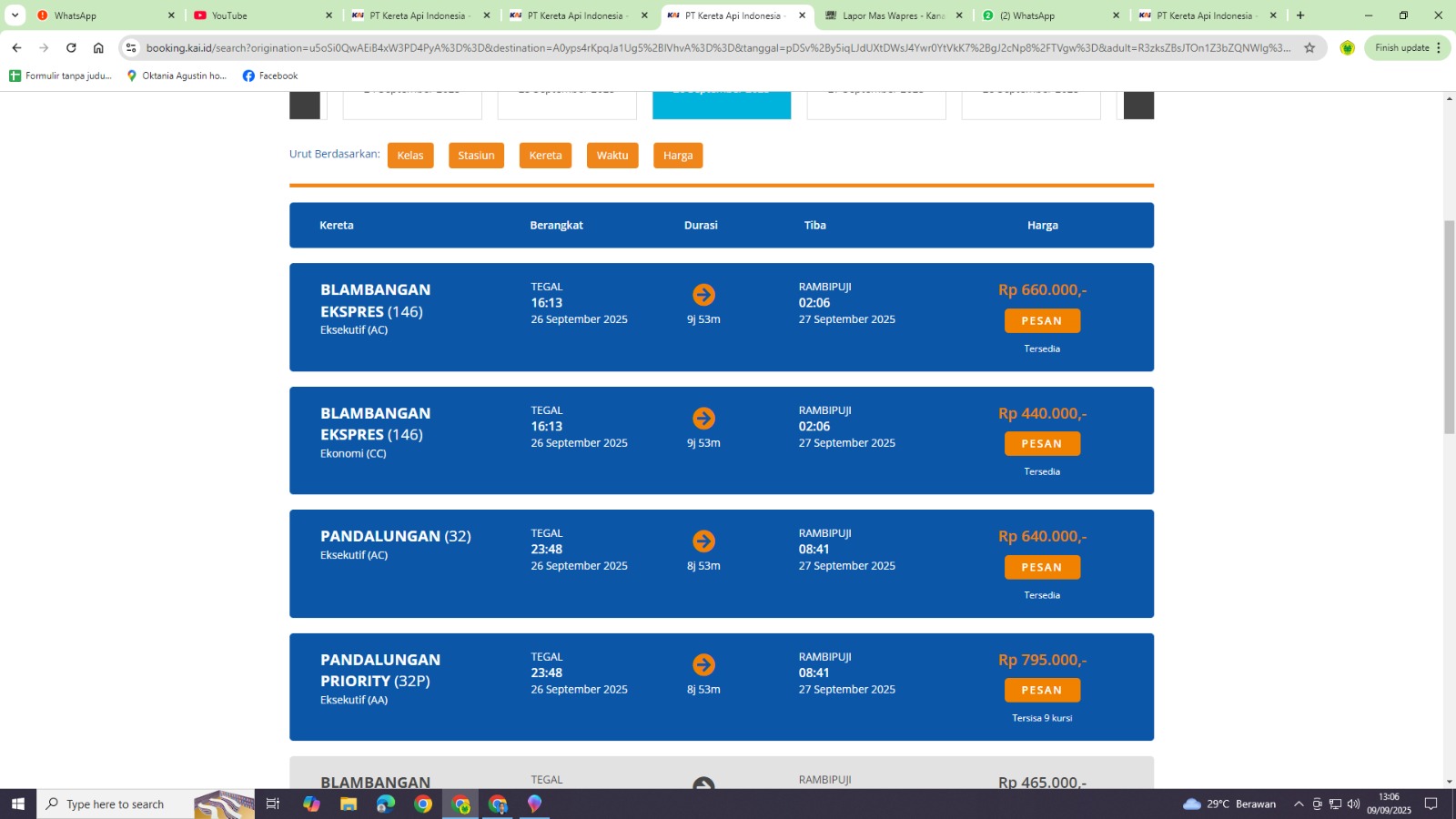Open File Explorer from the taskbar
1456x819 pixels.
pos(348,804)
